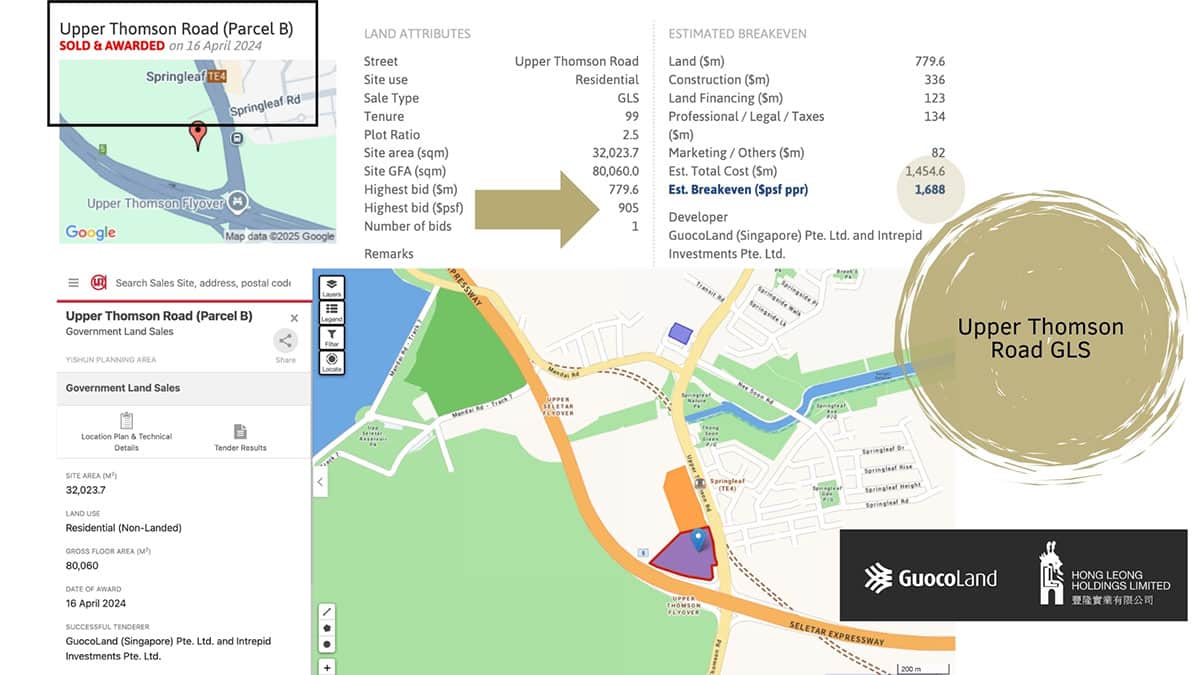This screenshot has width=1200, height=675.
Task: Select the line measure drawing tool
Action: tap(327, 611)
